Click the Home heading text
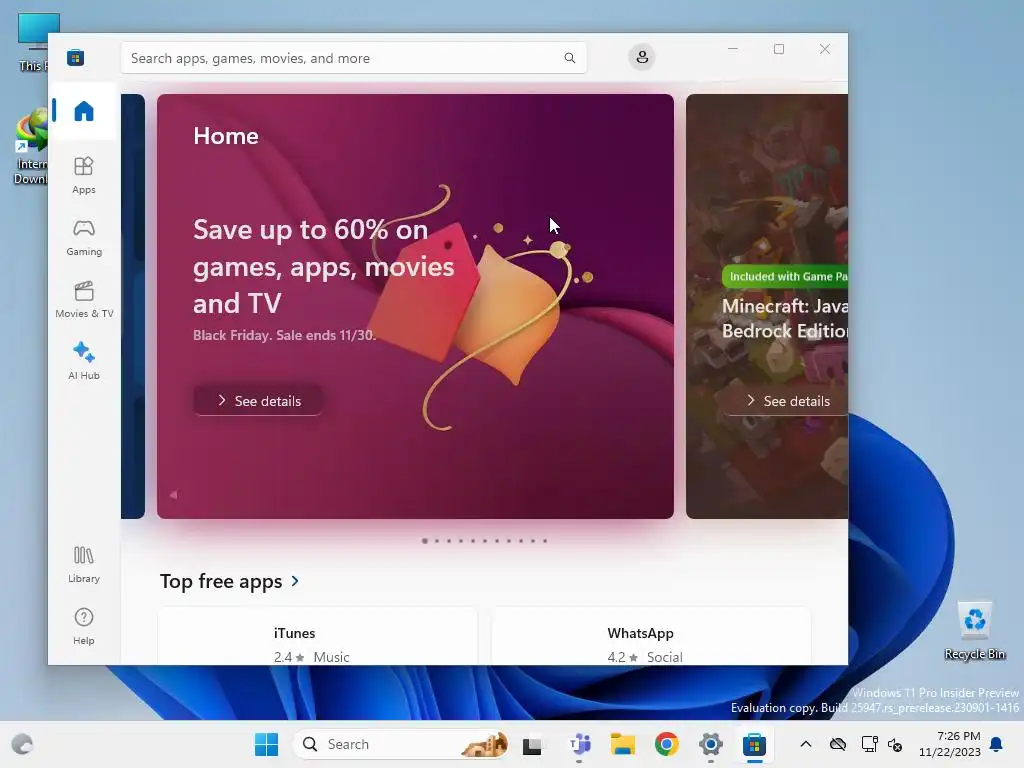Image resolution: width=1024 pixels, height=768 pixels. [x=226, y=136]
